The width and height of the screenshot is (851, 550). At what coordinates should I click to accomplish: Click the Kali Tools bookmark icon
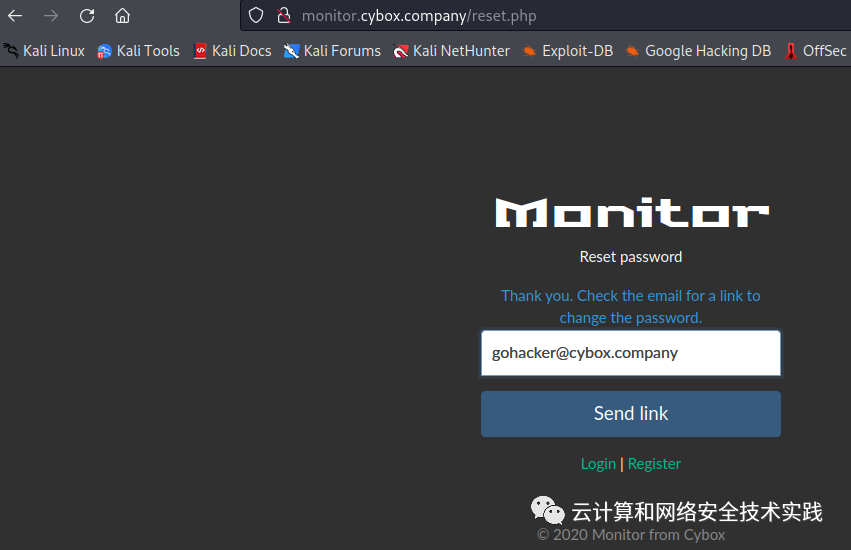tap(104, 51)
